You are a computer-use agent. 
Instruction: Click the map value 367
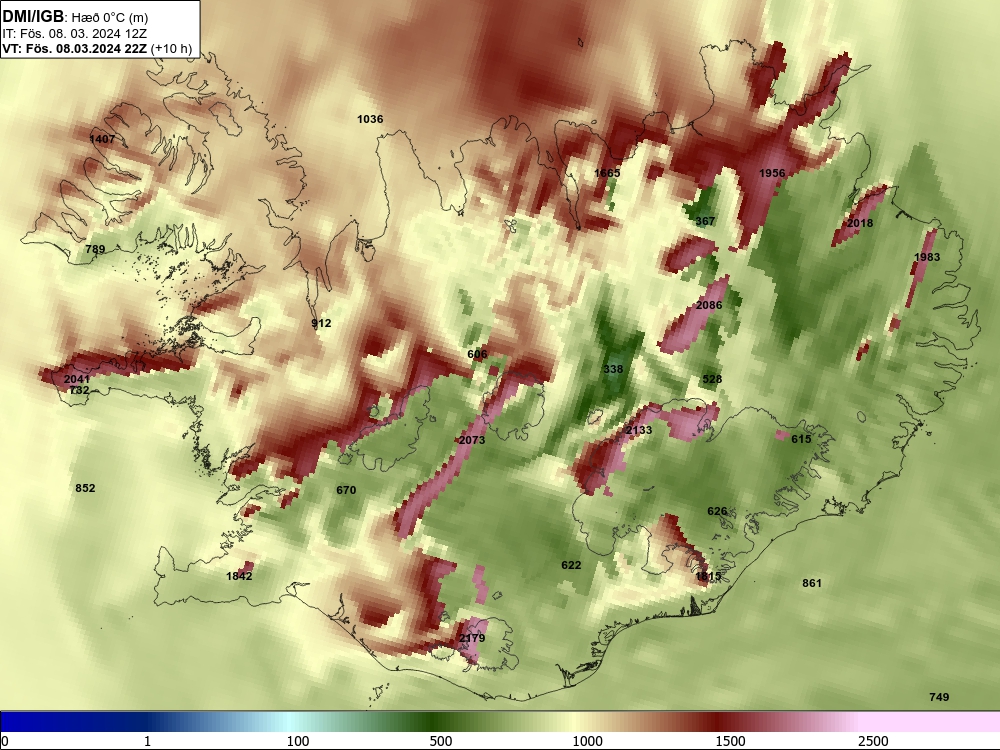pos(705,221)
